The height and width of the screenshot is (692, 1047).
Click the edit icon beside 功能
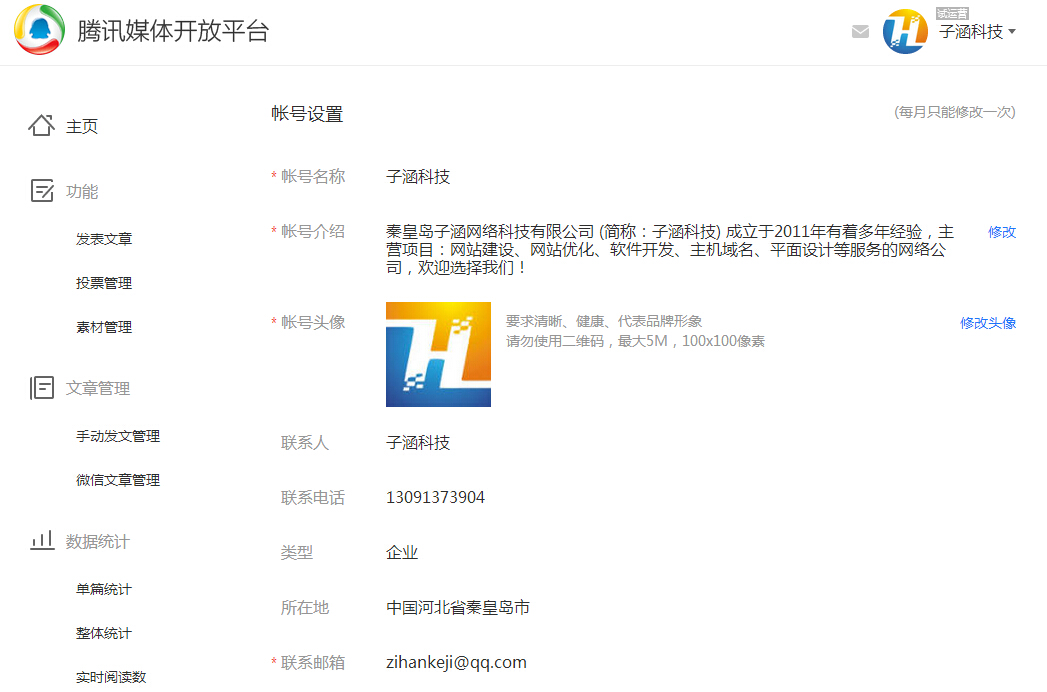(x=41, y=191)
